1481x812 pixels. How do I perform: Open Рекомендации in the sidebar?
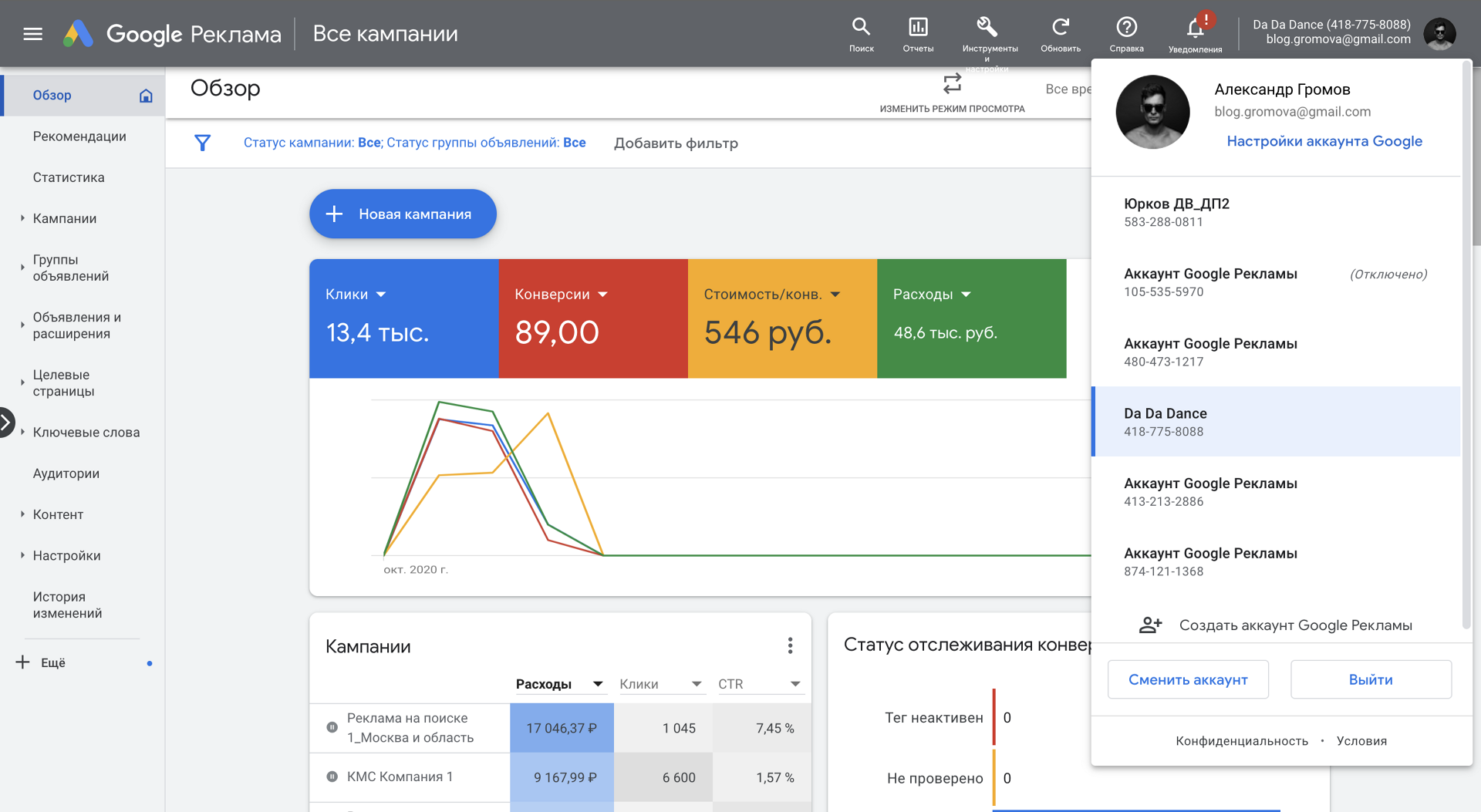pyautogui.click(x=79, y=136)
